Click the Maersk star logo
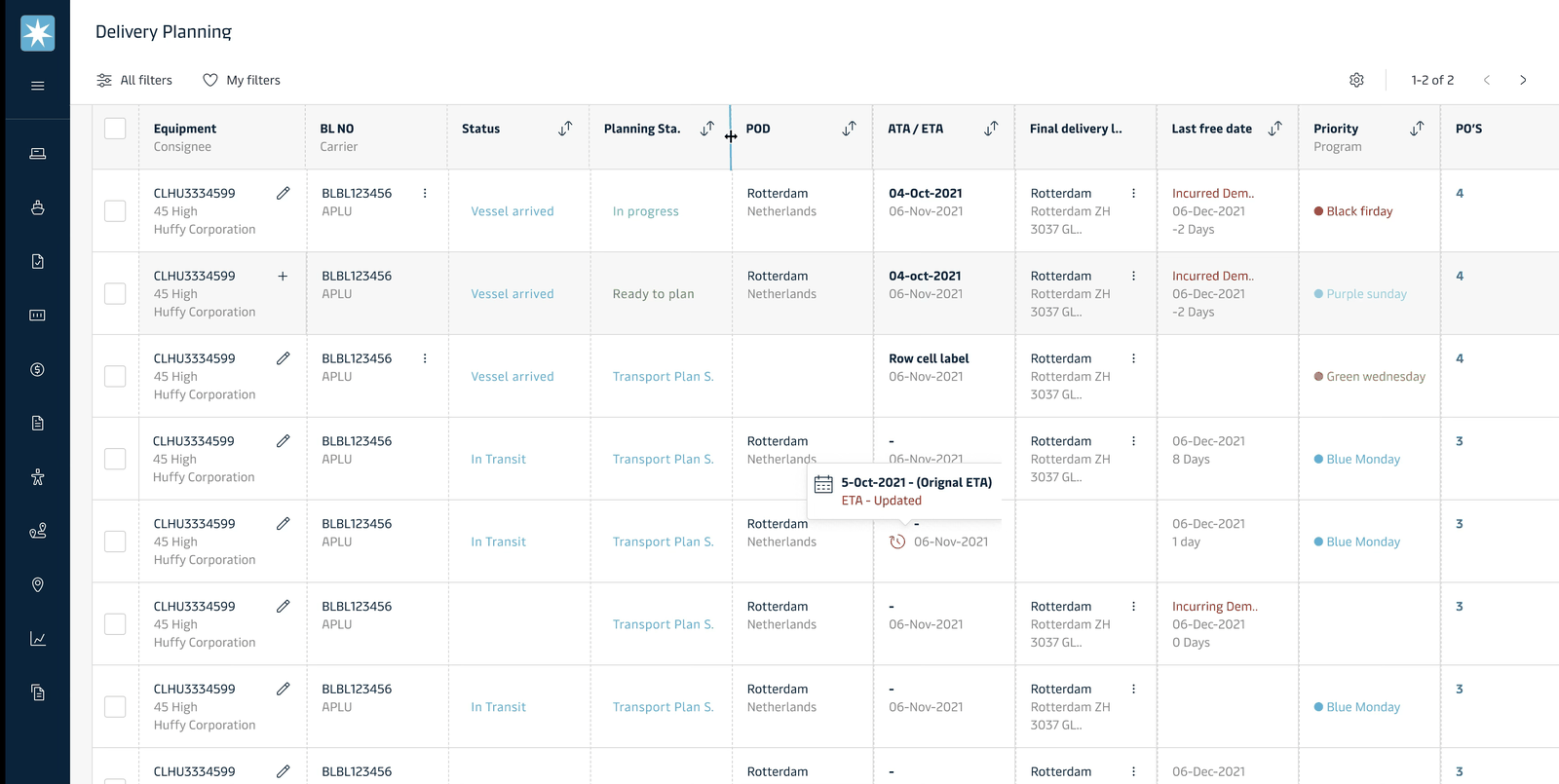Image resolution: width=1559 pixels, height=784 pixels. pyautogui.click(x=37, y=33)
